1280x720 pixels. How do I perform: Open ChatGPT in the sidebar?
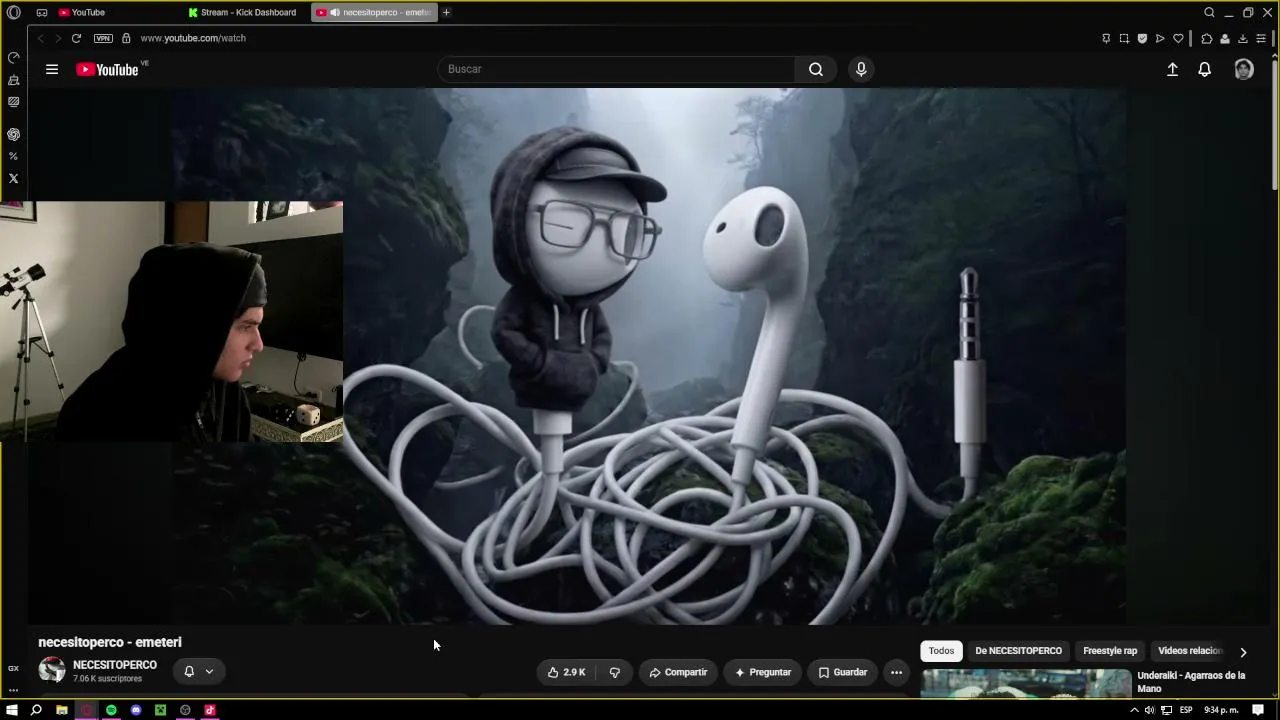[13, 134]
